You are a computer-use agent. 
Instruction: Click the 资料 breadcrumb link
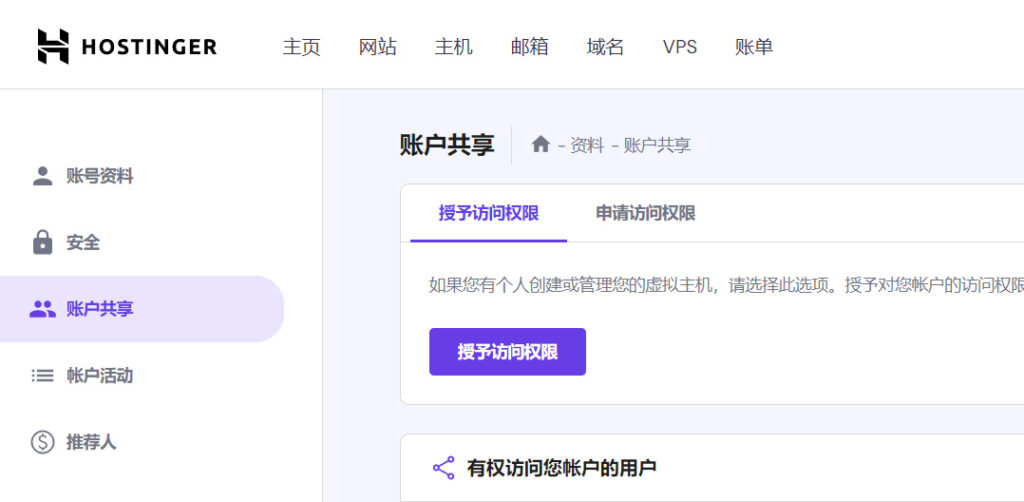pos(587,146)
